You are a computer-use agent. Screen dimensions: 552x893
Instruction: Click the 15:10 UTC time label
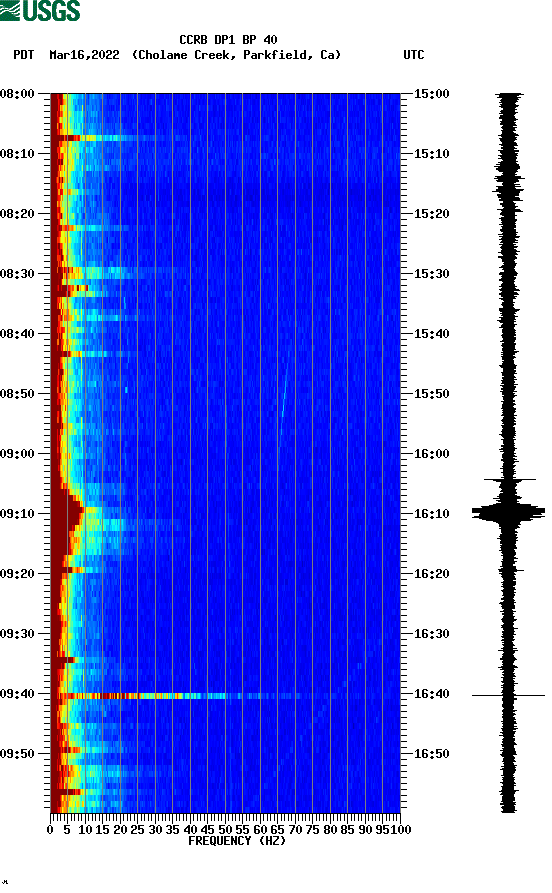(x=431, y=154)
